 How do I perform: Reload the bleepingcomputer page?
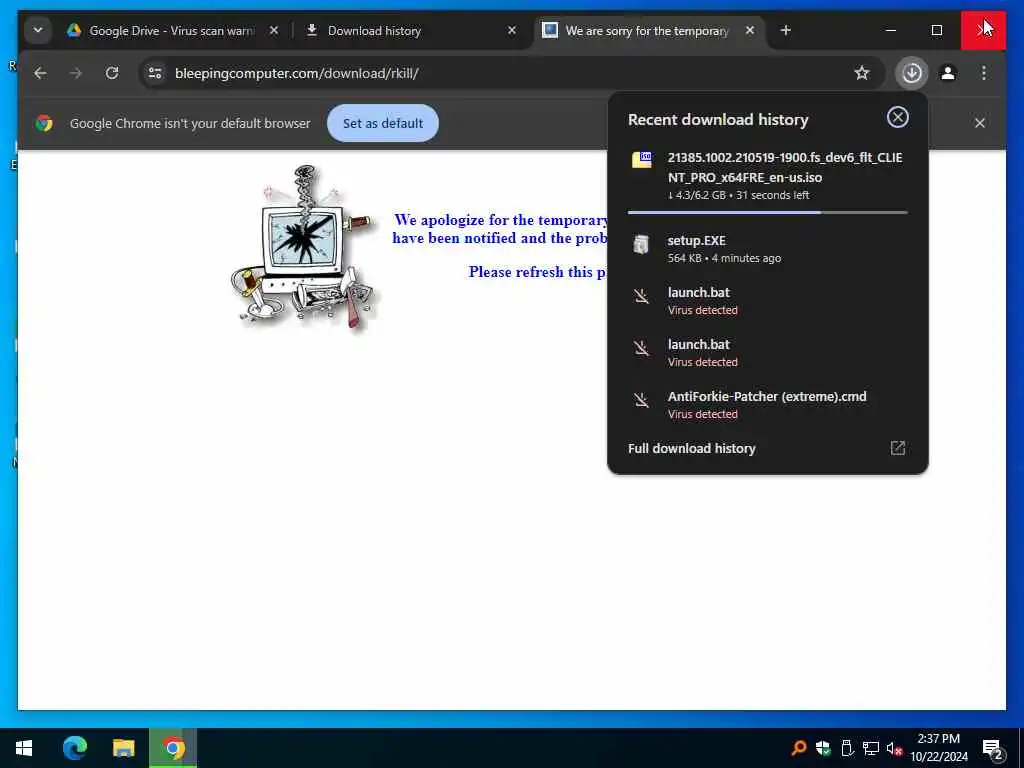[112, 73]
